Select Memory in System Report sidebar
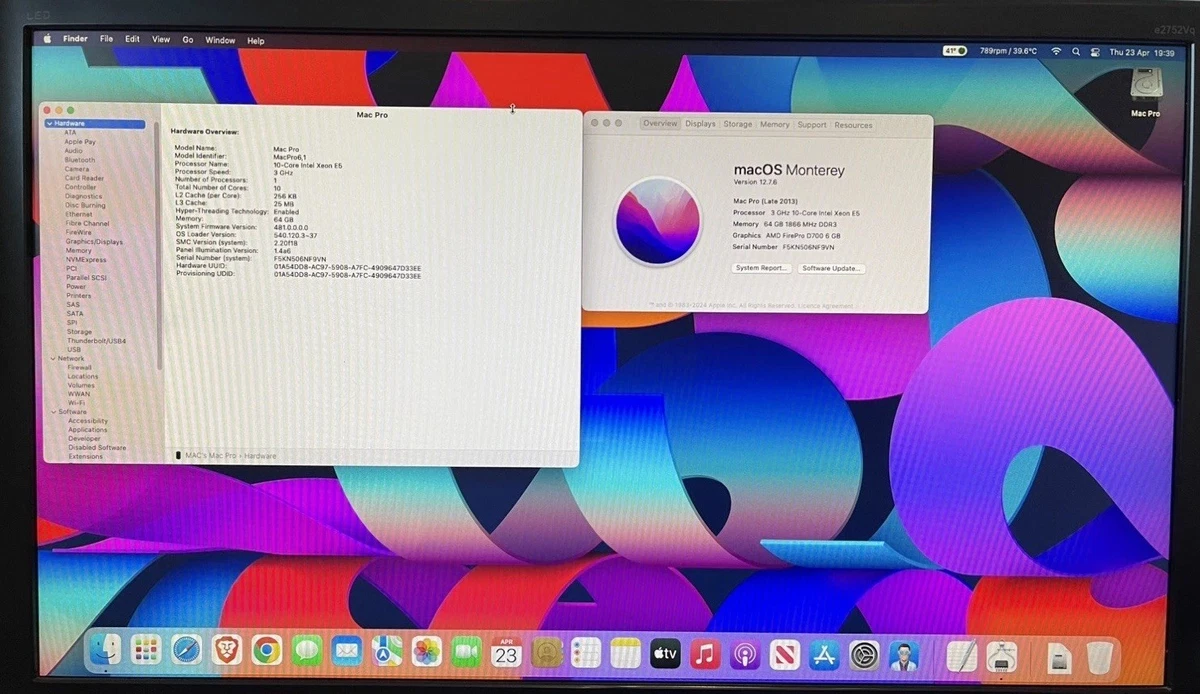Screen dimensions: 1200x694 coord(78,250)
